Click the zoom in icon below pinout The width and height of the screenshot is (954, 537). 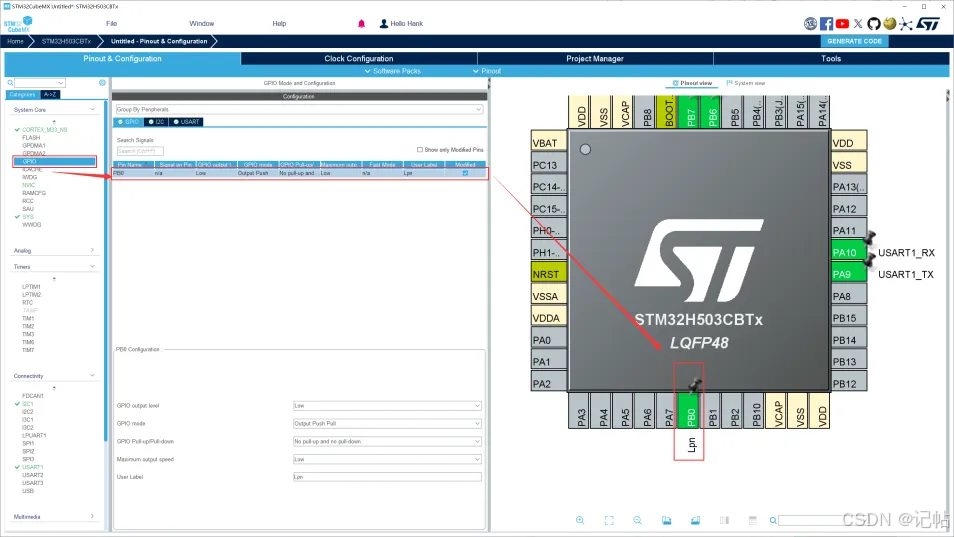pyautogui.click(x=580, y=520)
